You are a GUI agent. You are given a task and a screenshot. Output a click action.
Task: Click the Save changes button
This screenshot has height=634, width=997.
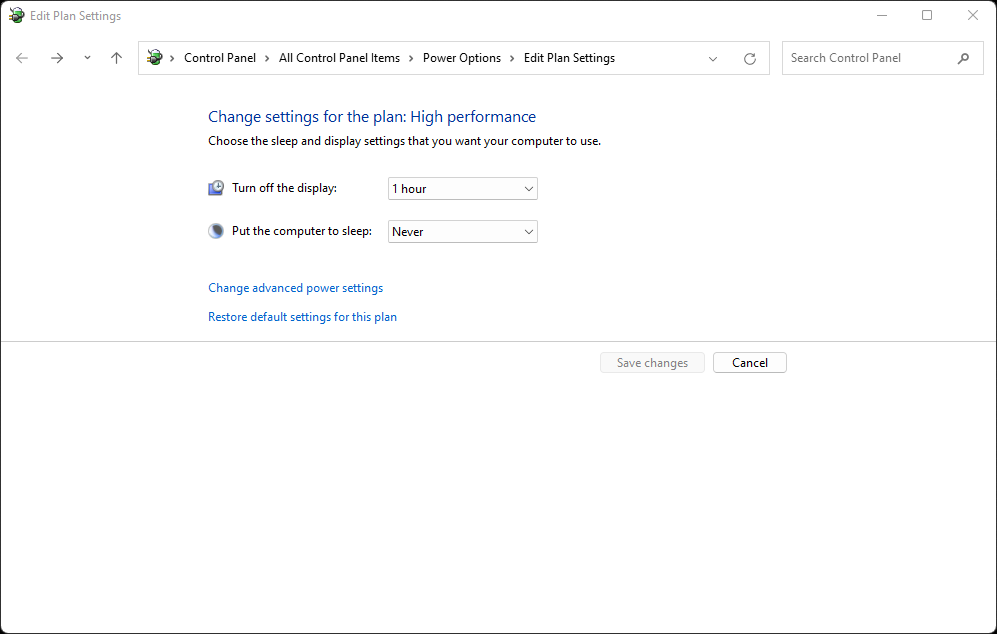point(652,362)
